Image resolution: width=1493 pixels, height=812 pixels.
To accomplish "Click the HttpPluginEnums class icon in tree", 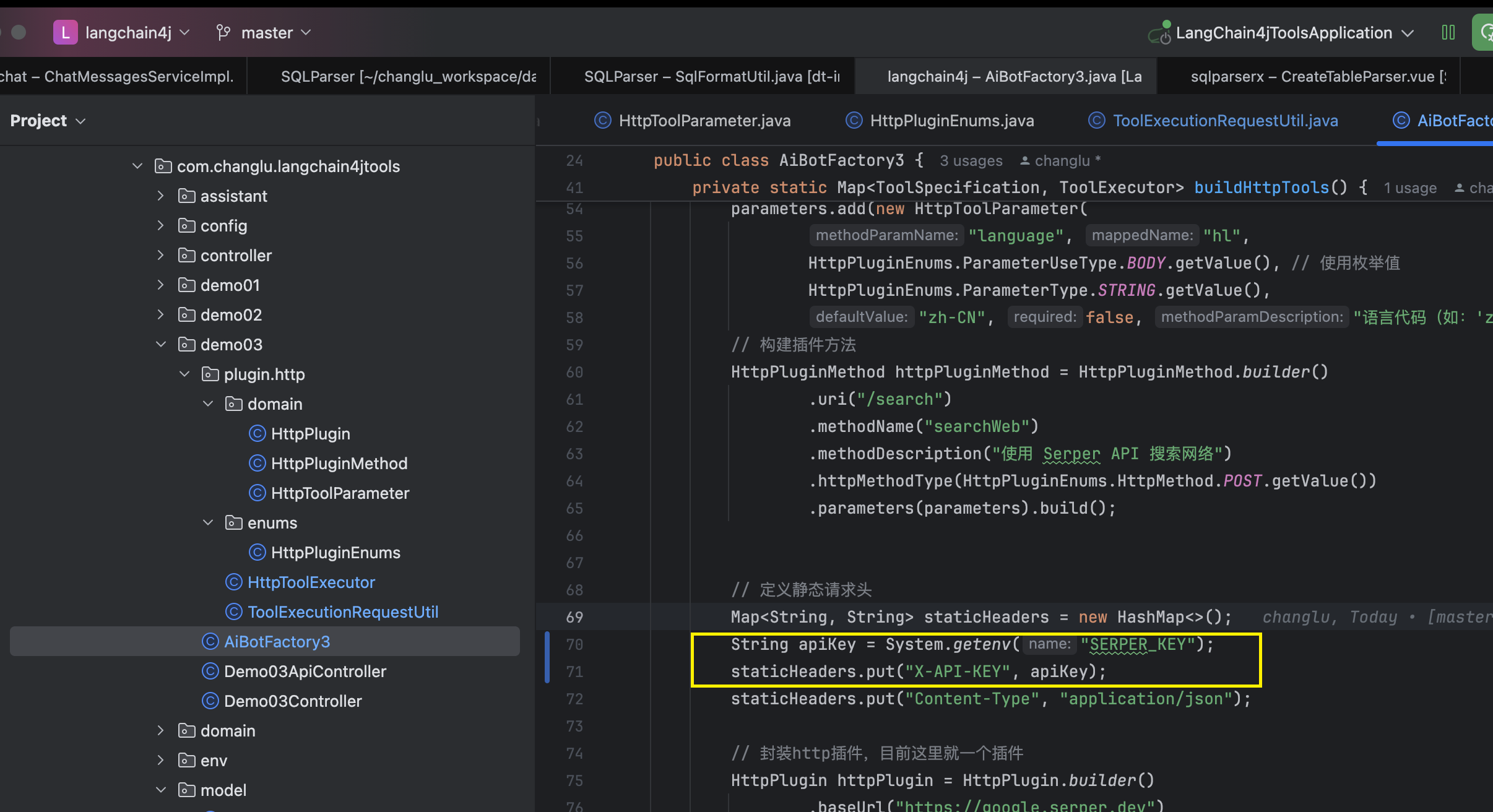I will pos(257,552).
